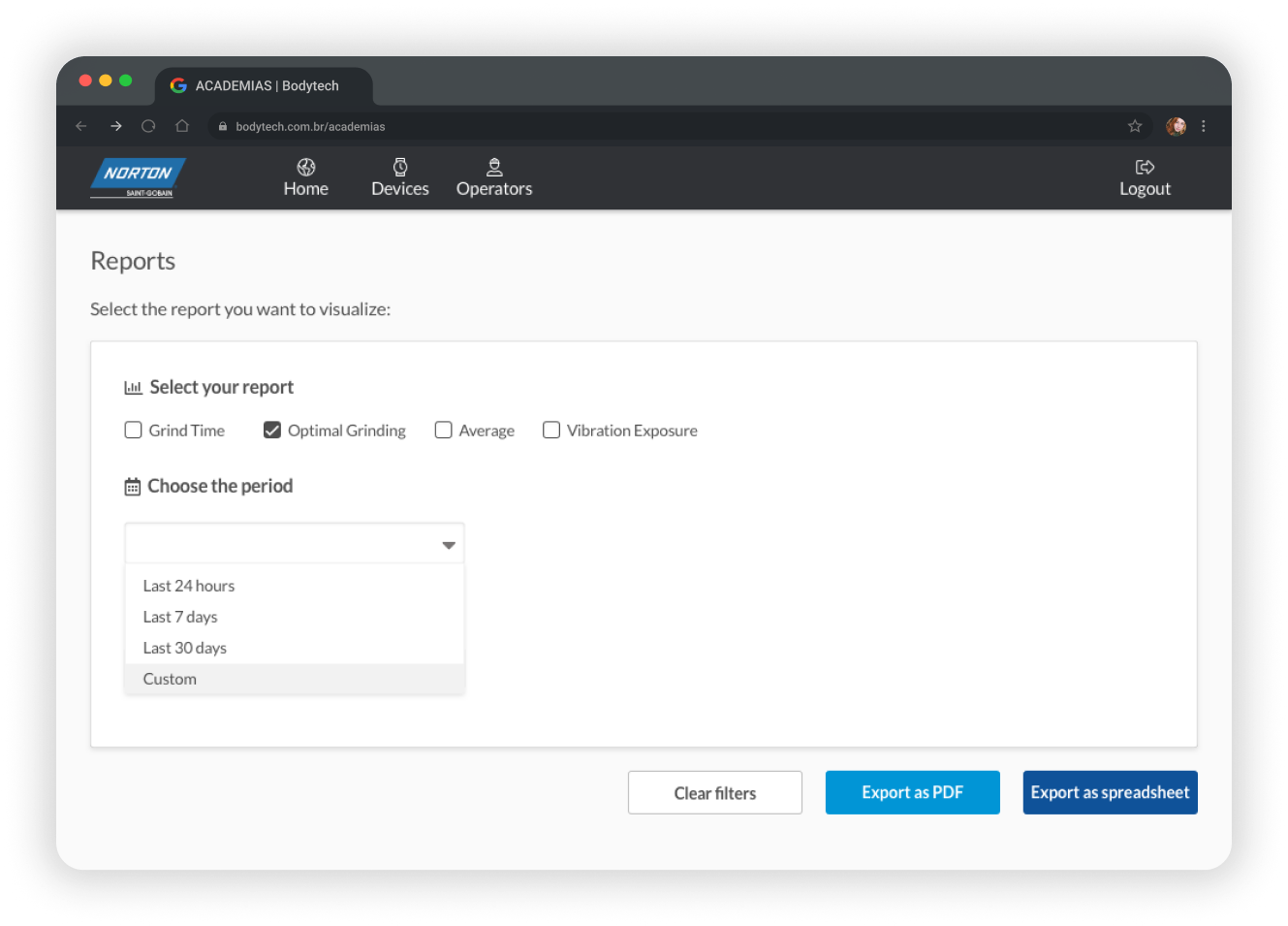
Task: Bookmark page with the star icon
Action: tap(1135, 126)
